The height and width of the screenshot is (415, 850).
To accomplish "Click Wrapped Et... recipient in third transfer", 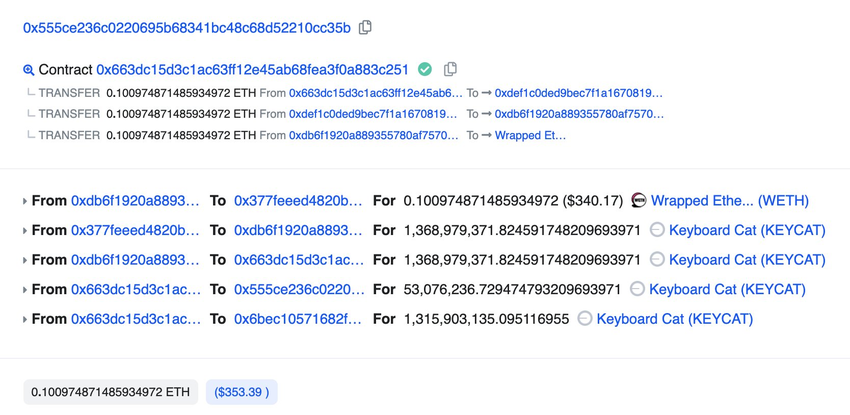I will (x=530, y=135).
